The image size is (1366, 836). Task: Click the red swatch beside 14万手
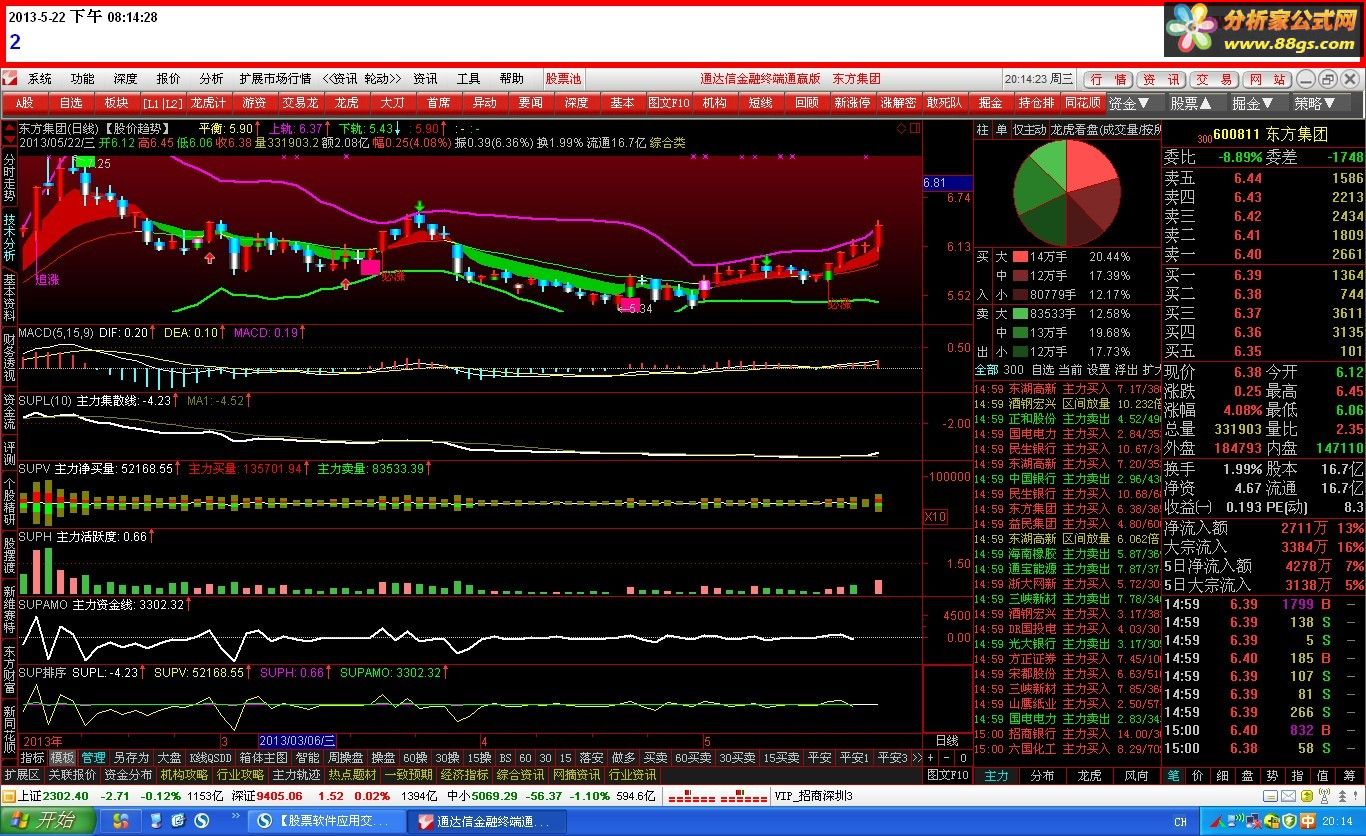(x=1020, y=257)
